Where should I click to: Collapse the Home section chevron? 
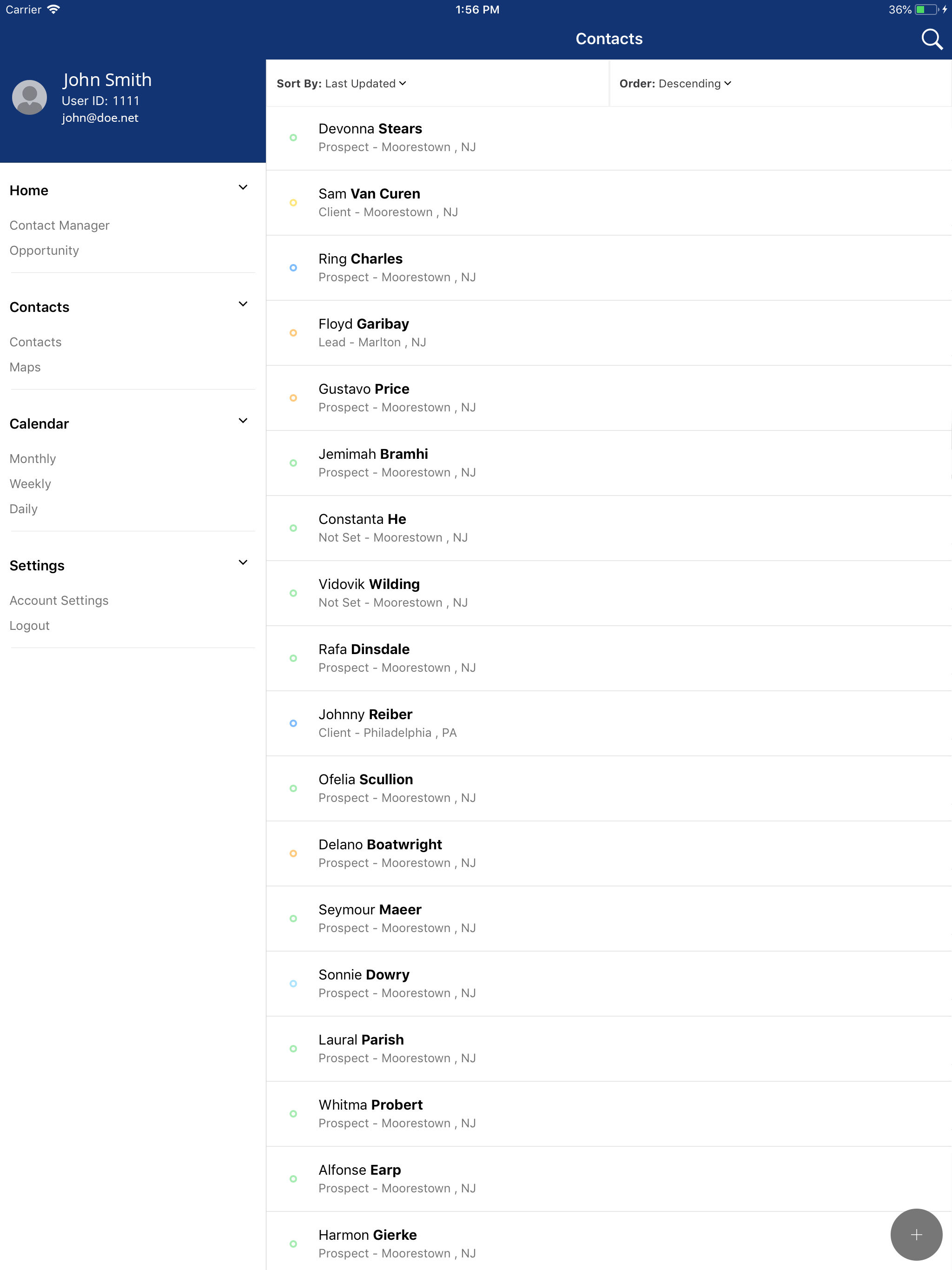pyautogui.click(x=243, y=187)
